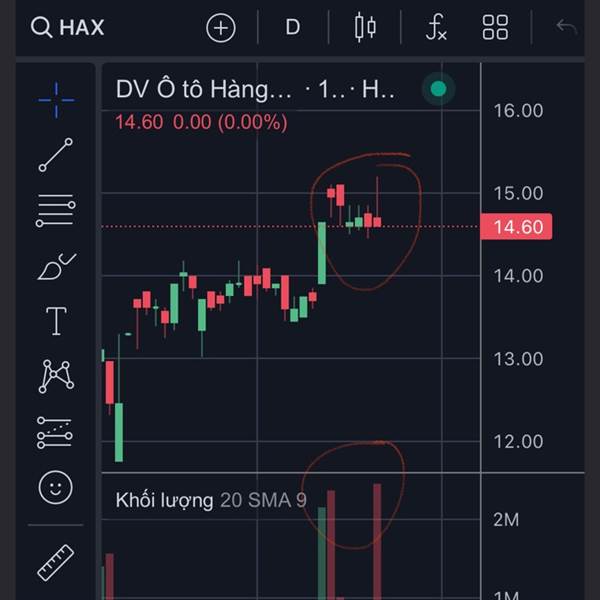Screen dimensions: 600x600
Task: Click the 15.00 price axis label
Action: [x=518, y=193]
